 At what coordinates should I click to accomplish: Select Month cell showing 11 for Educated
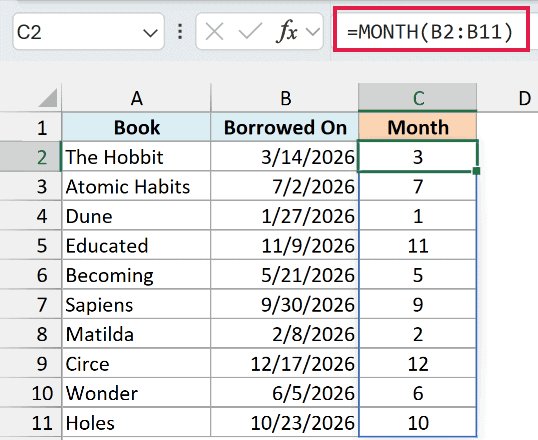pyautogui.click(x=418, y=245)
